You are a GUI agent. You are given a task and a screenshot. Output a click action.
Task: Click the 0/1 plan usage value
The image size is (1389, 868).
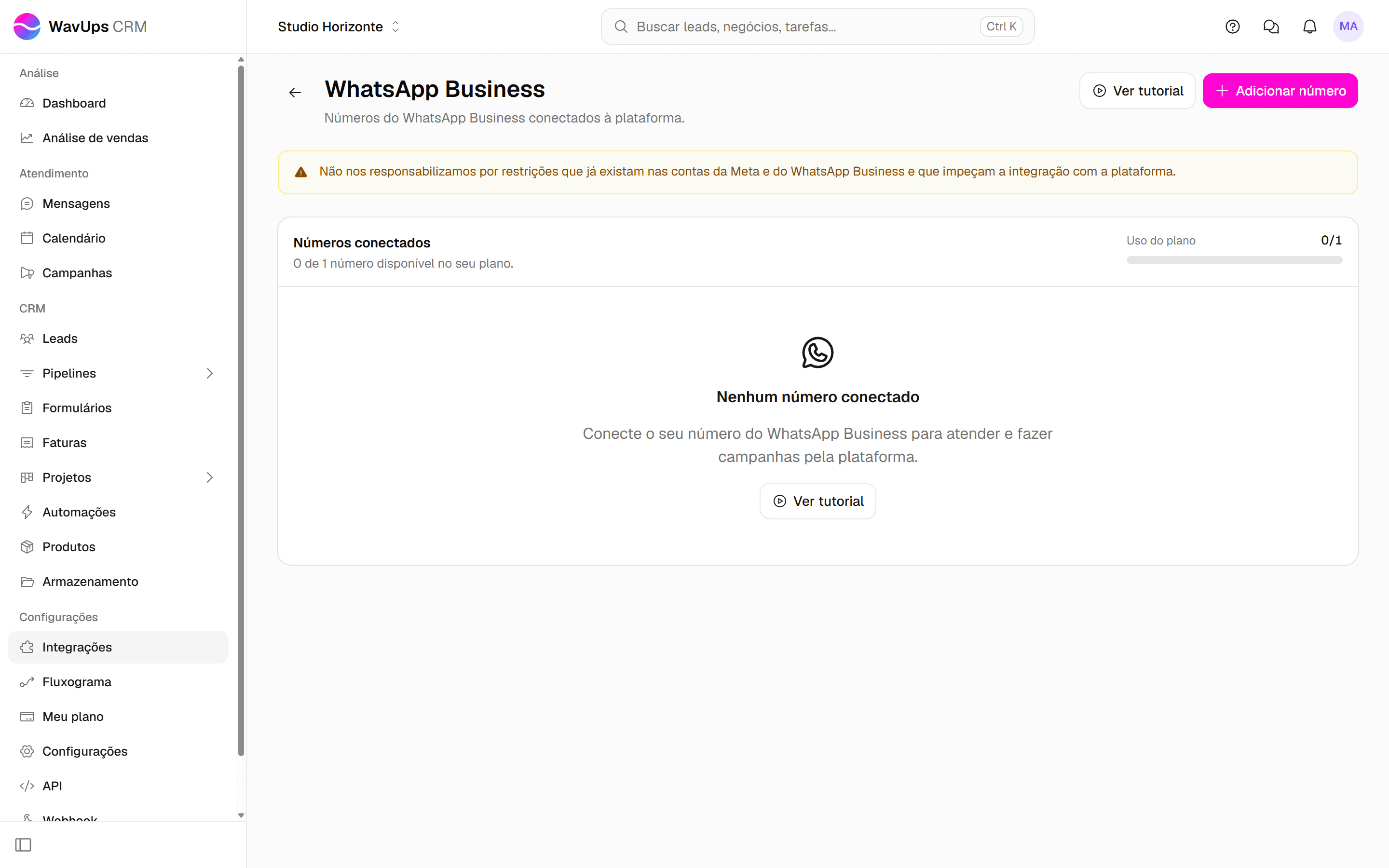tap(1331, 241)
